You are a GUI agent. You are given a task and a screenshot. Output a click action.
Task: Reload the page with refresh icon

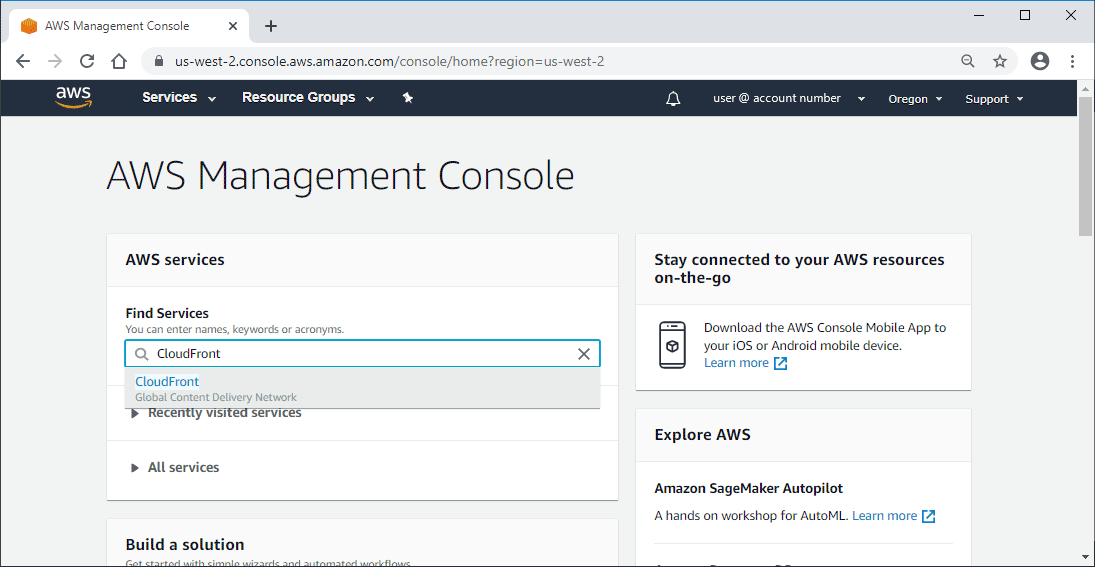tap(87, 61)
